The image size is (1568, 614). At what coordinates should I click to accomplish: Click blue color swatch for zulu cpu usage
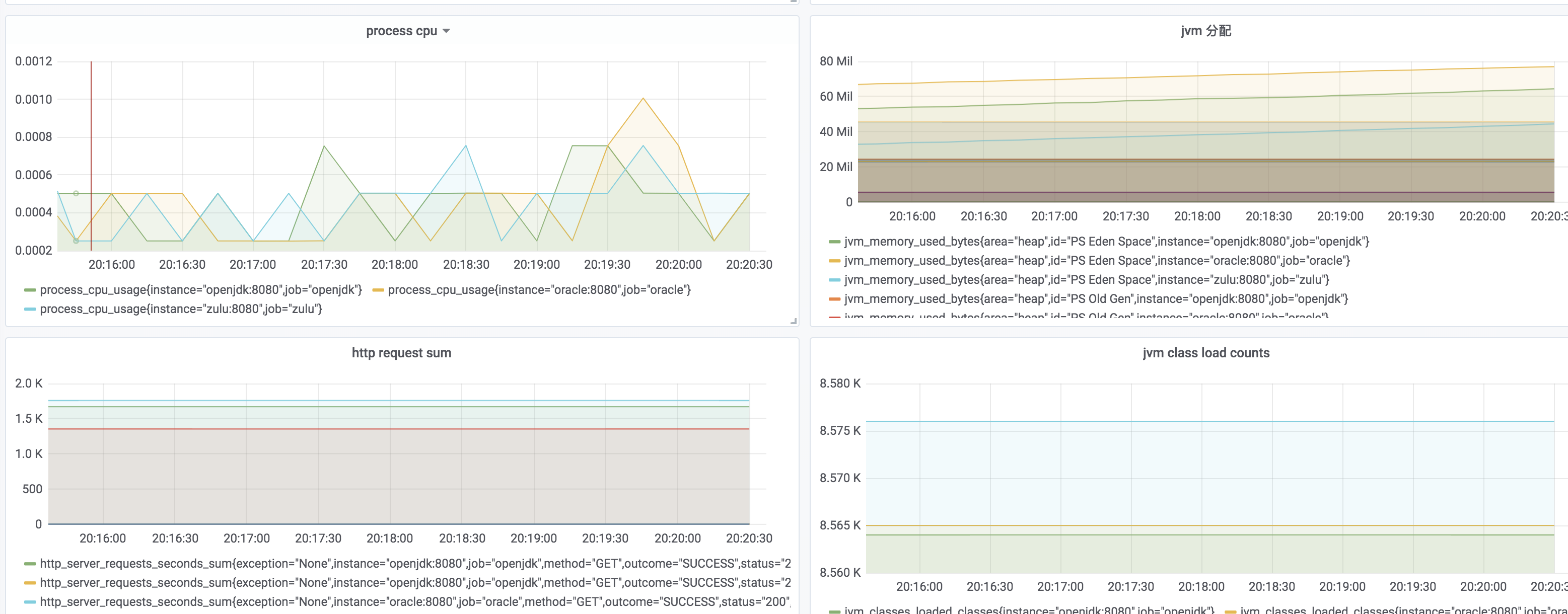click(x=30, y=310)
